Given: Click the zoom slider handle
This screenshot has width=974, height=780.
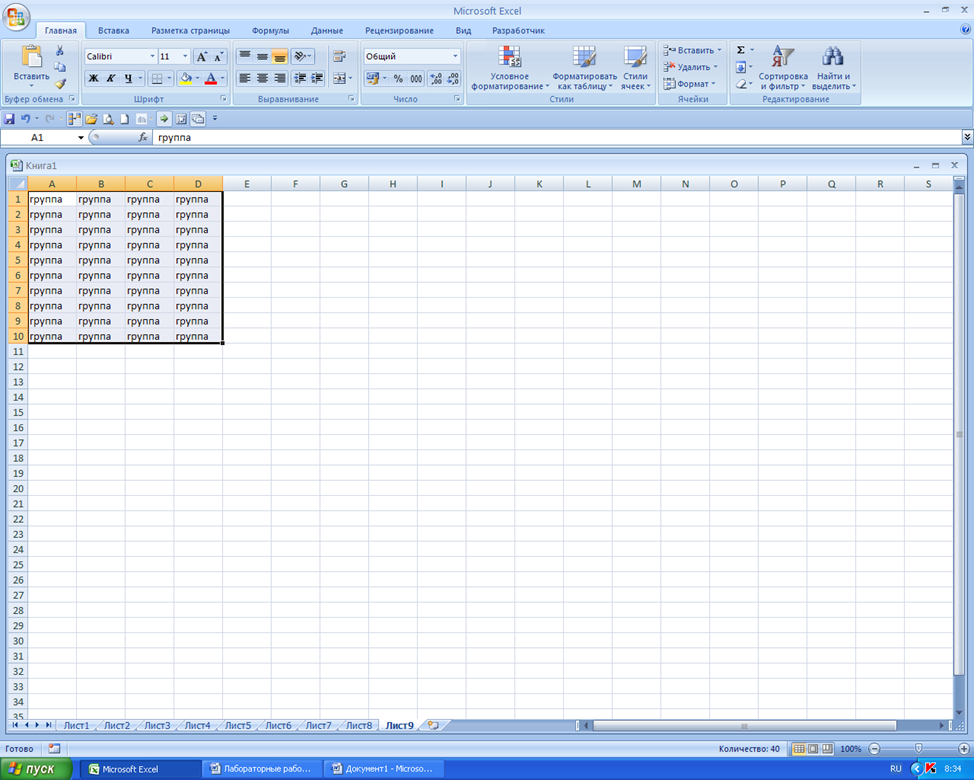Looking at the screenshot, I should click(919, 748).
